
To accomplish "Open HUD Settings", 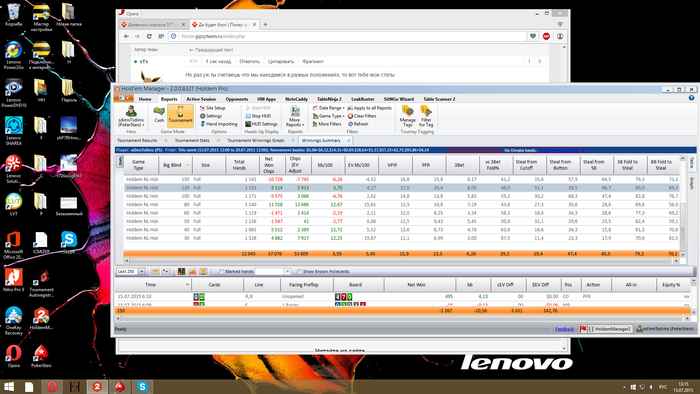I will [261, 124].
